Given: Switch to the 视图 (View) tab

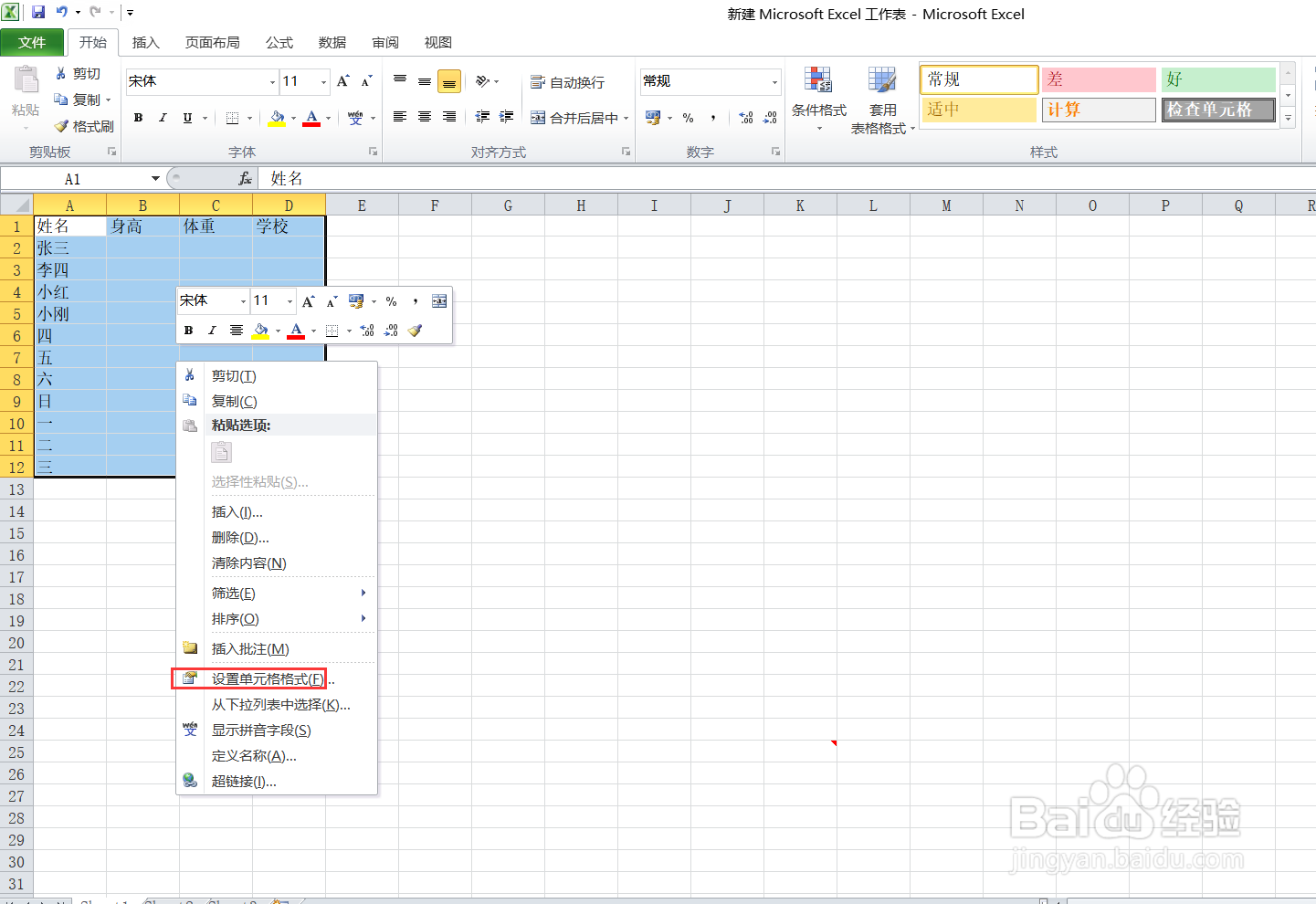Looking at the screenshot, I should click(437, 42).
